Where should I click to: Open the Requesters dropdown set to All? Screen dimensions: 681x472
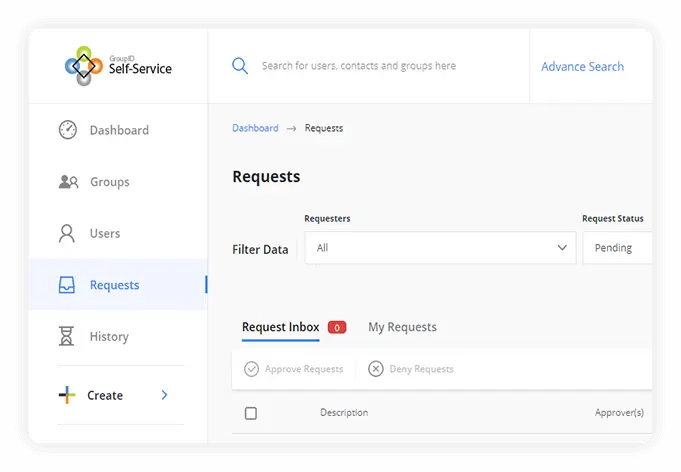click(x=439, y=248)
